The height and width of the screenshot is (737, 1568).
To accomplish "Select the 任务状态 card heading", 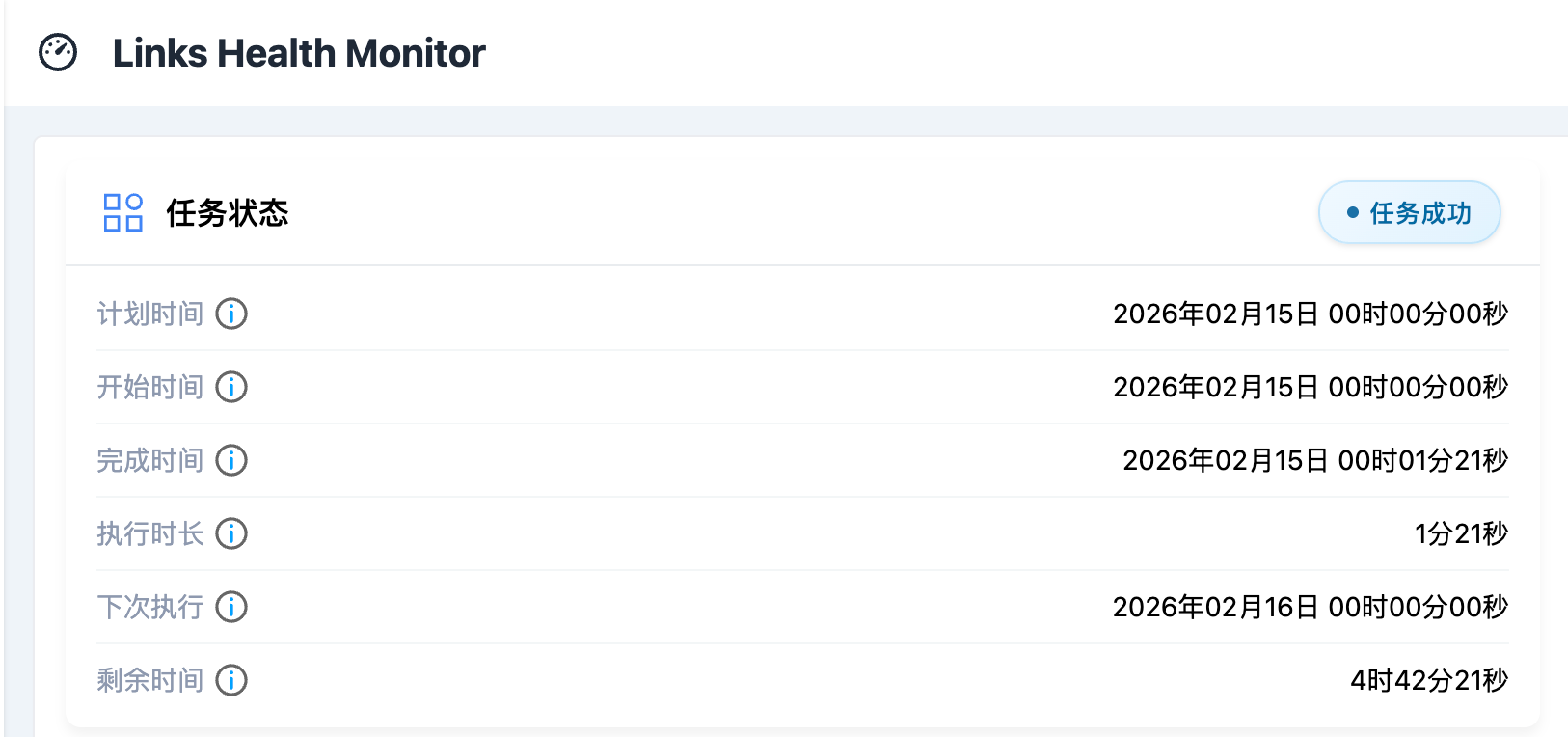I will point(228,213).
